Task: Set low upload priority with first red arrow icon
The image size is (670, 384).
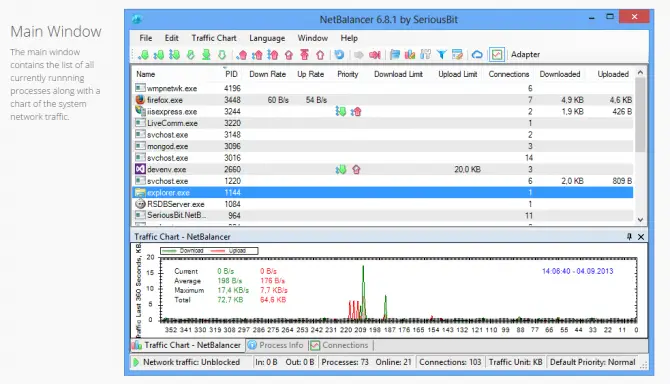Action: point(242,55)
